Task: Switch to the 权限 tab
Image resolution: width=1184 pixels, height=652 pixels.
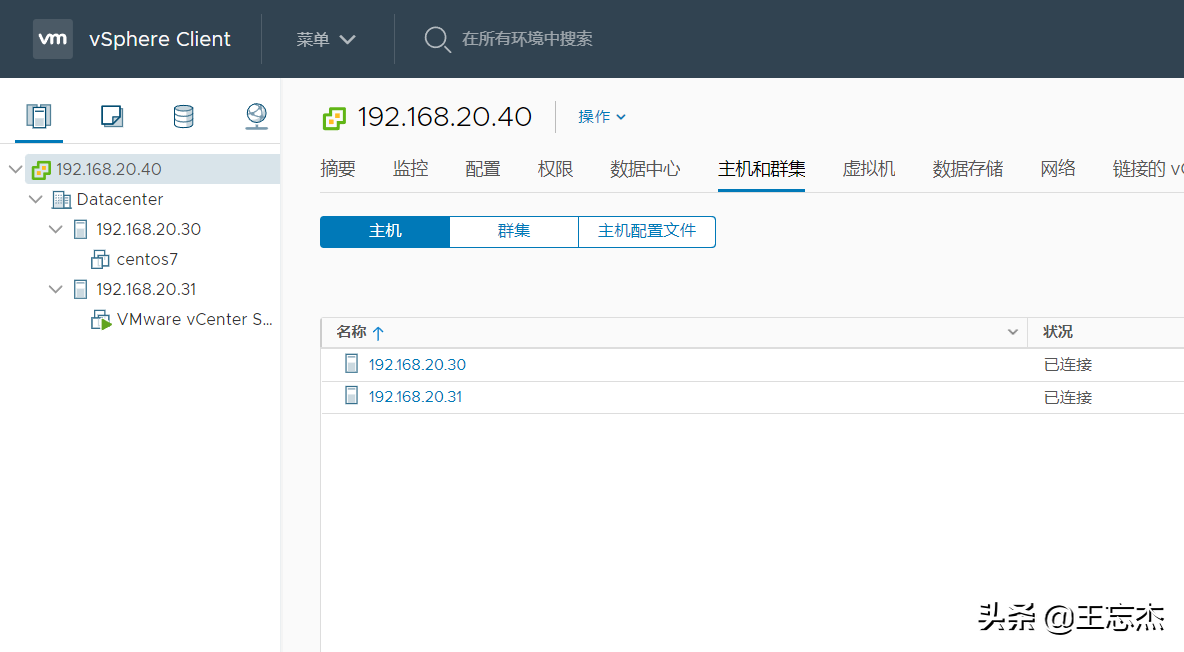Action: (x=555, y=169)
